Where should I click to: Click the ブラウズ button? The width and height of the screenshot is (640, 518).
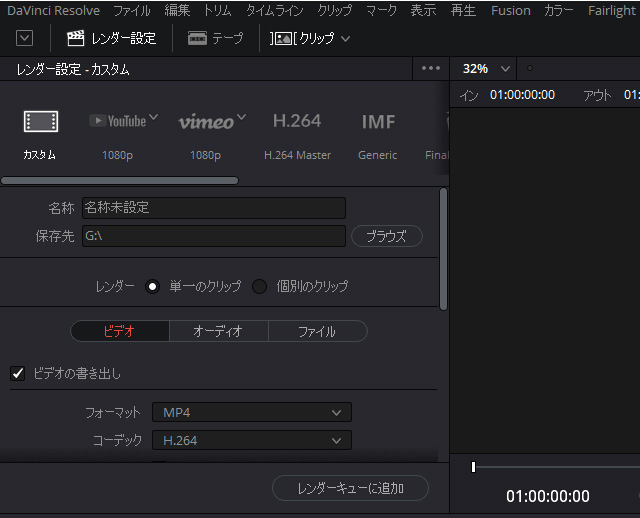coord(386,236)
